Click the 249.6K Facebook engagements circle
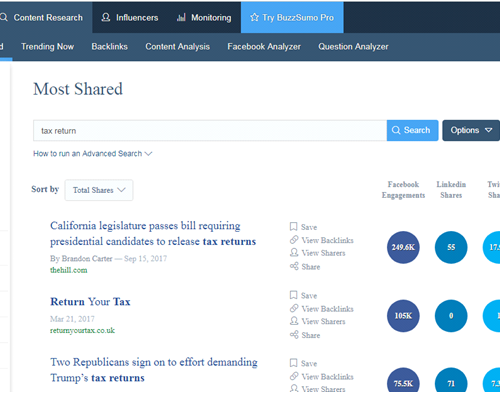This screenshot has height=393, width=500. coord(403,247)
